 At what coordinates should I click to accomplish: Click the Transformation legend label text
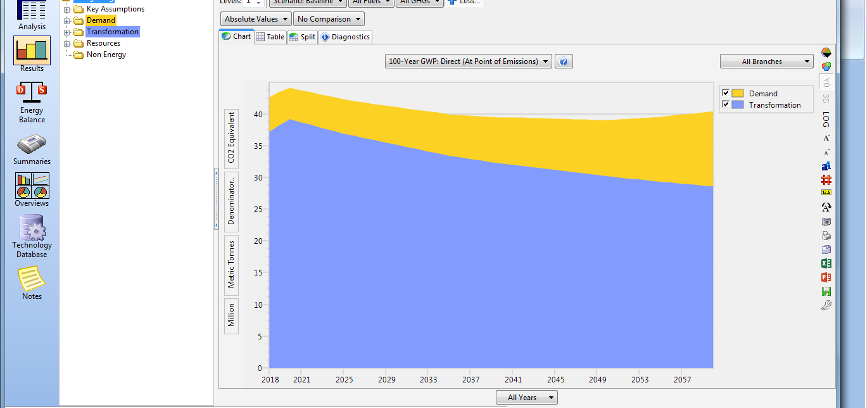click(774, 105)
